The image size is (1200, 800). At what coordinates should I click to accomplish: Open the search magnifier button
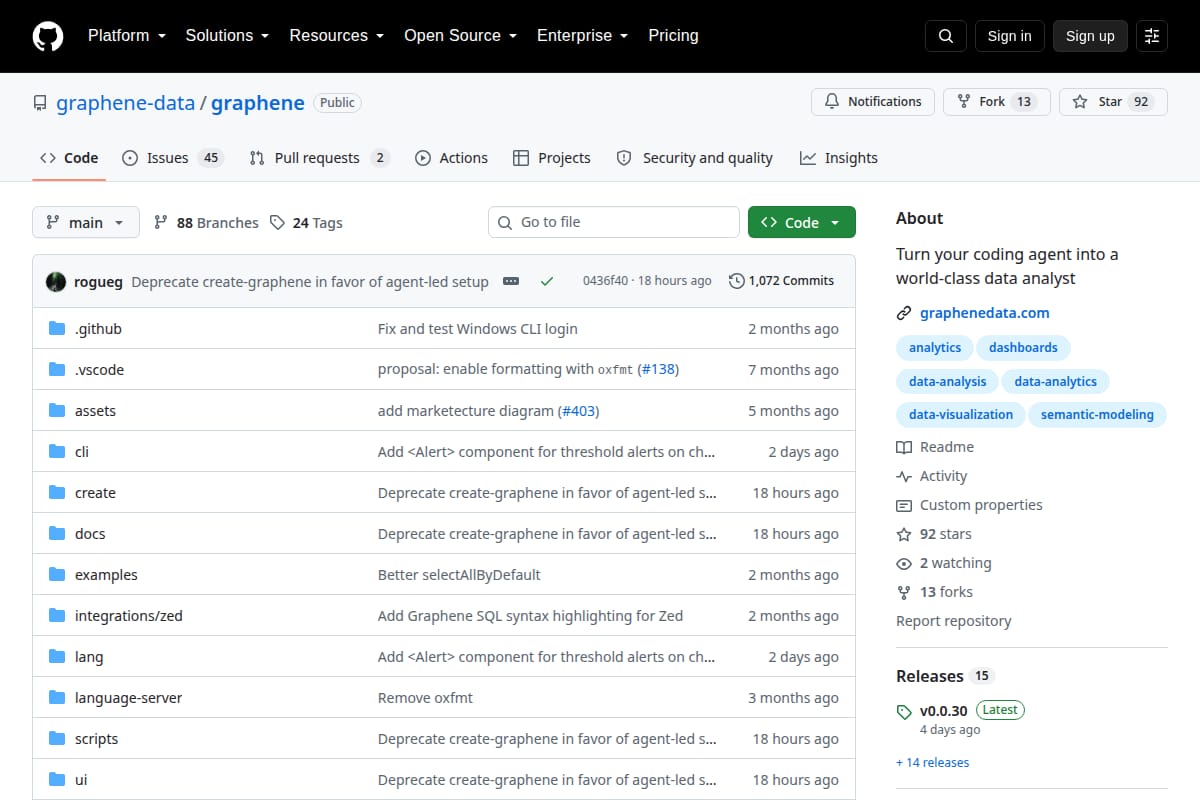[946, 36]
